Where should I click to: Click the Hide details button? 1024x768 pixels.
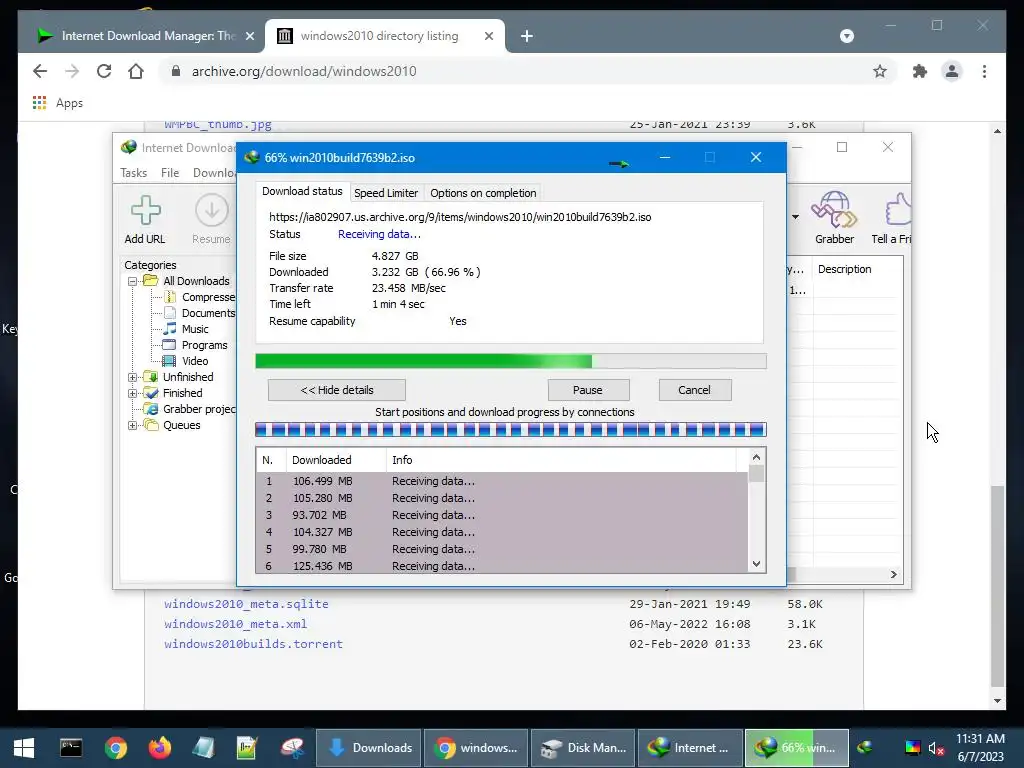tap(337, 390)
